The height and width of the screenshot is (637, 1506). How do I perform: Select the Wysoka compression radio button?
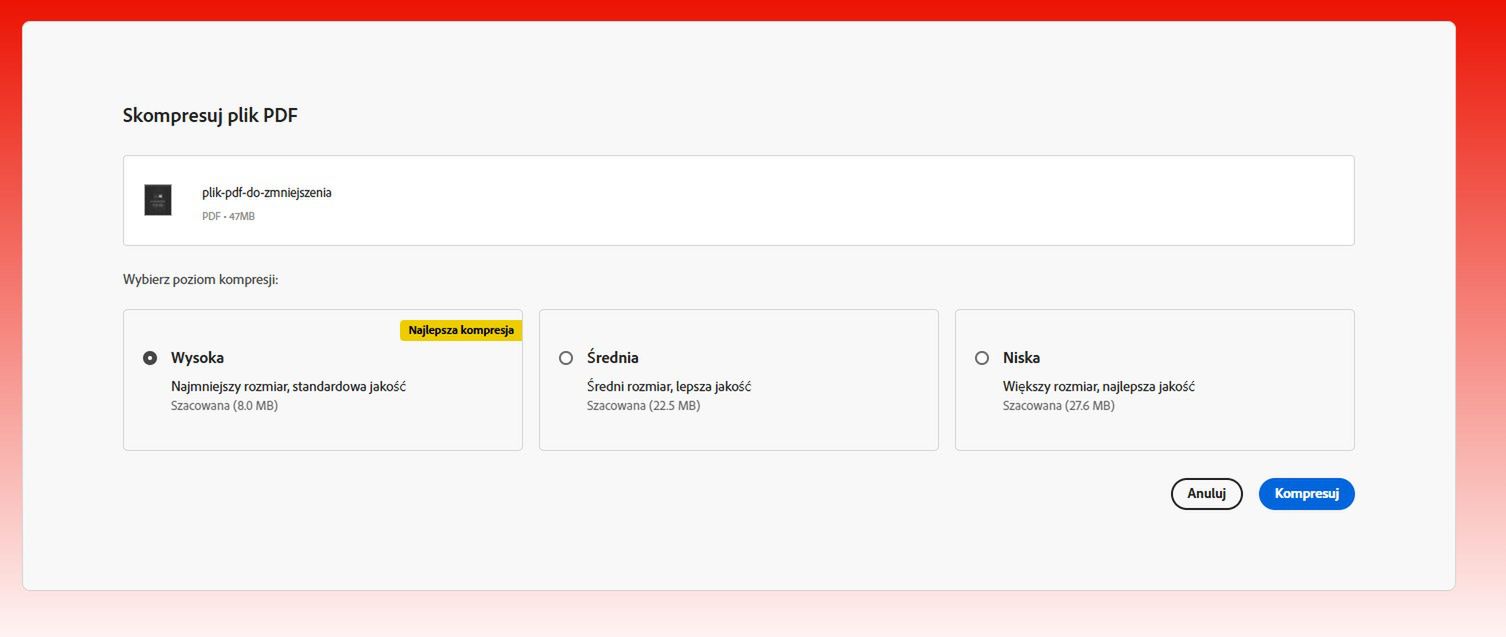149,357
